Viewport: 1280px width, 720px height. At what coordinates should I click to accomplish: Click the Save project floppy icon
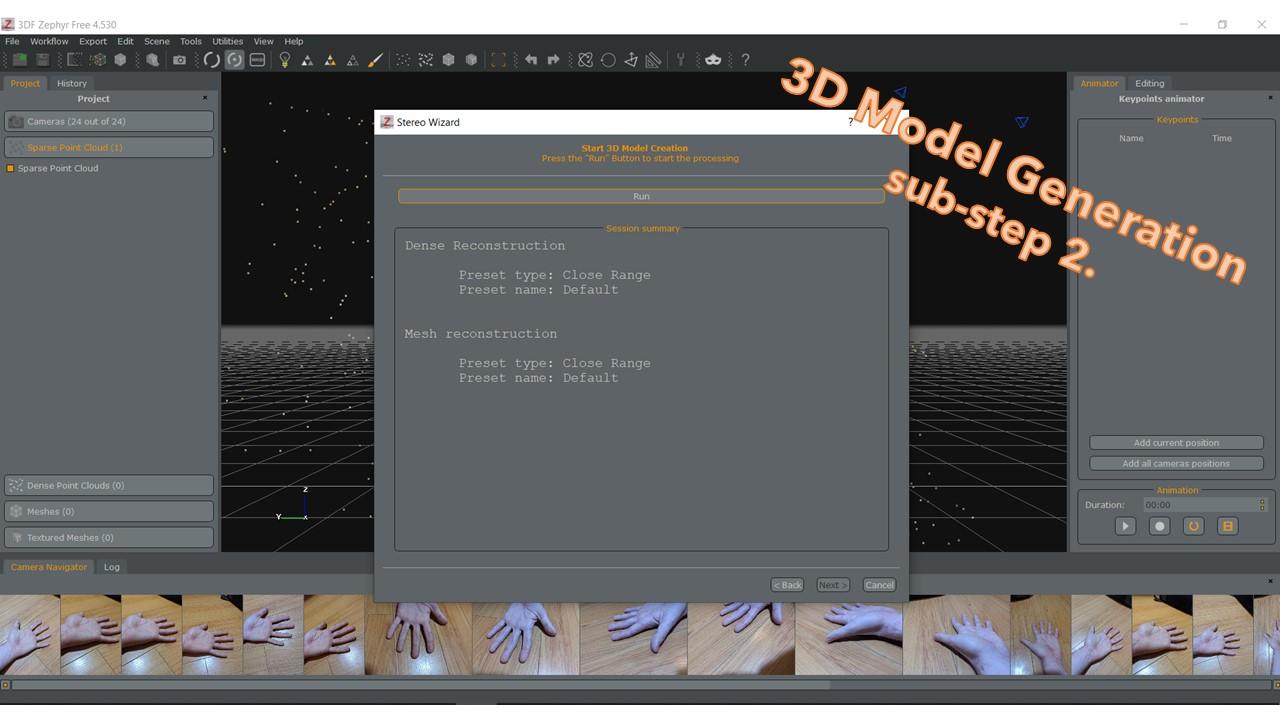pos(42,60)
